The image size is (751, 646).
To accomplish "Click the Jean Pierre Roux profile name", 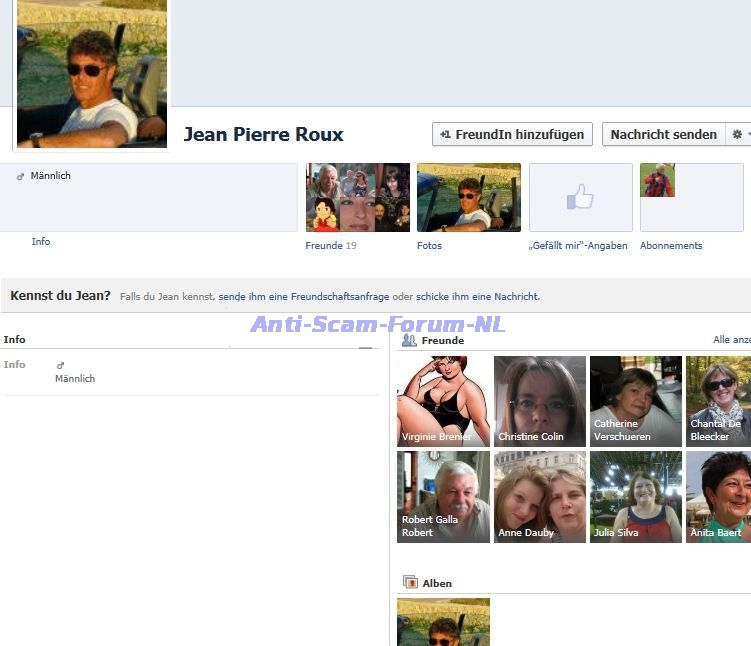I will click(263, 134).
